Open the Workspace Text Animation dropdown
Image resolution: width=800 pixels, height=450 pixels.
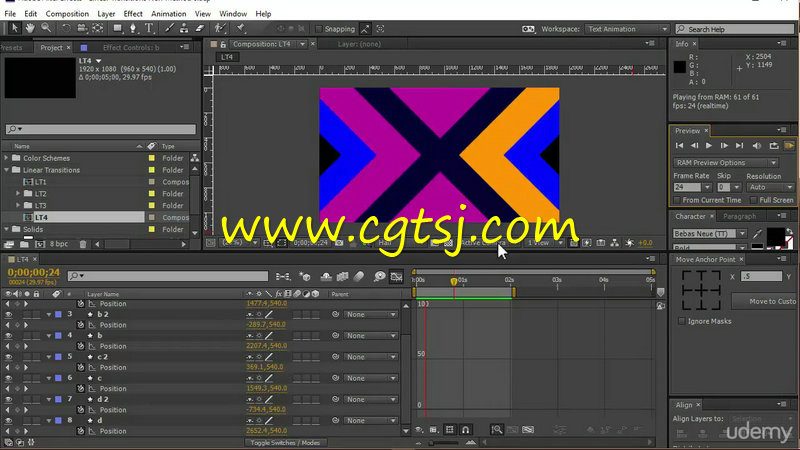point(627,29)
